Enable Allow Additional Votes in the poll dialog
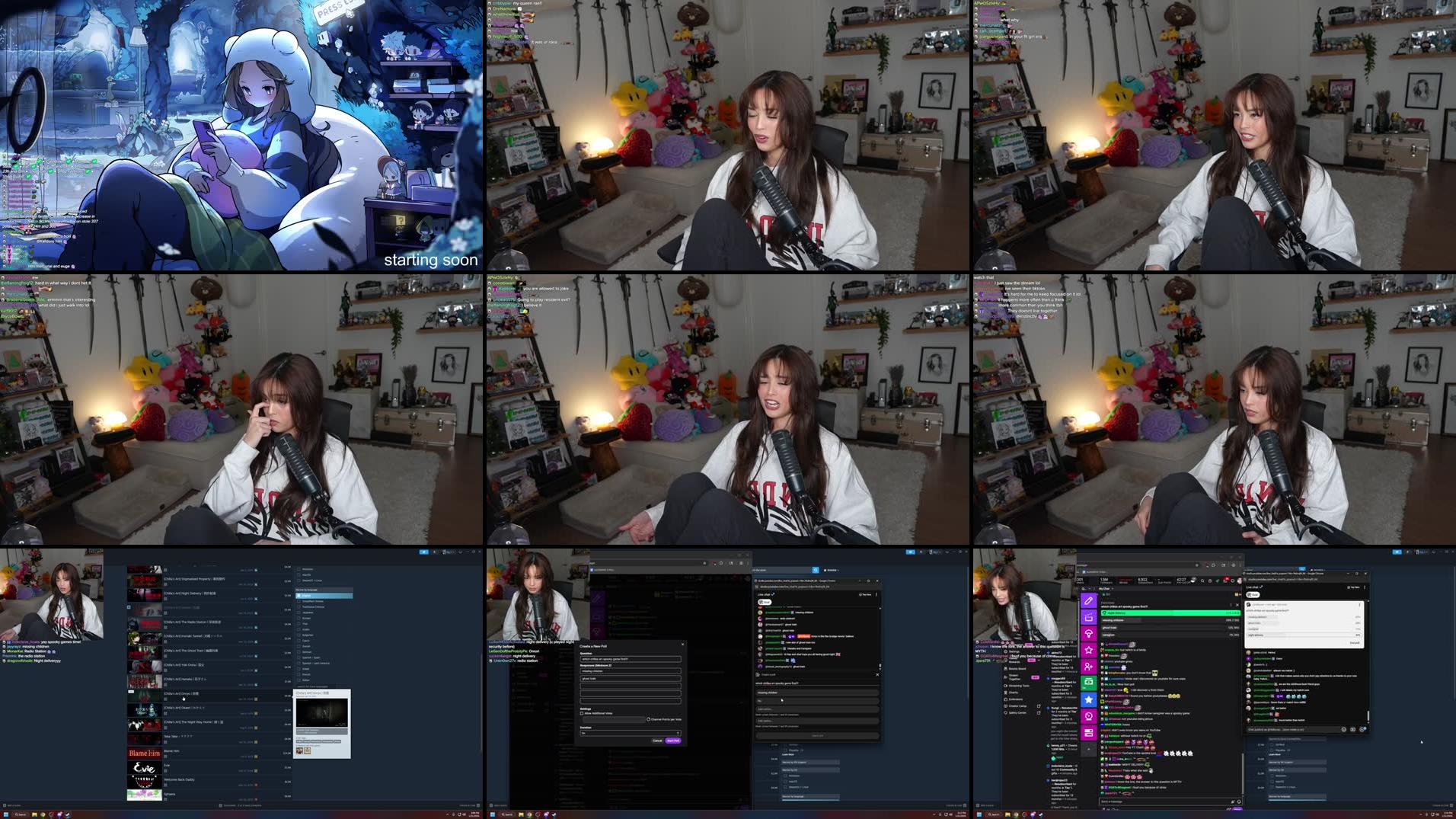The image size is (1456, 819). click(x=583, y=714)
